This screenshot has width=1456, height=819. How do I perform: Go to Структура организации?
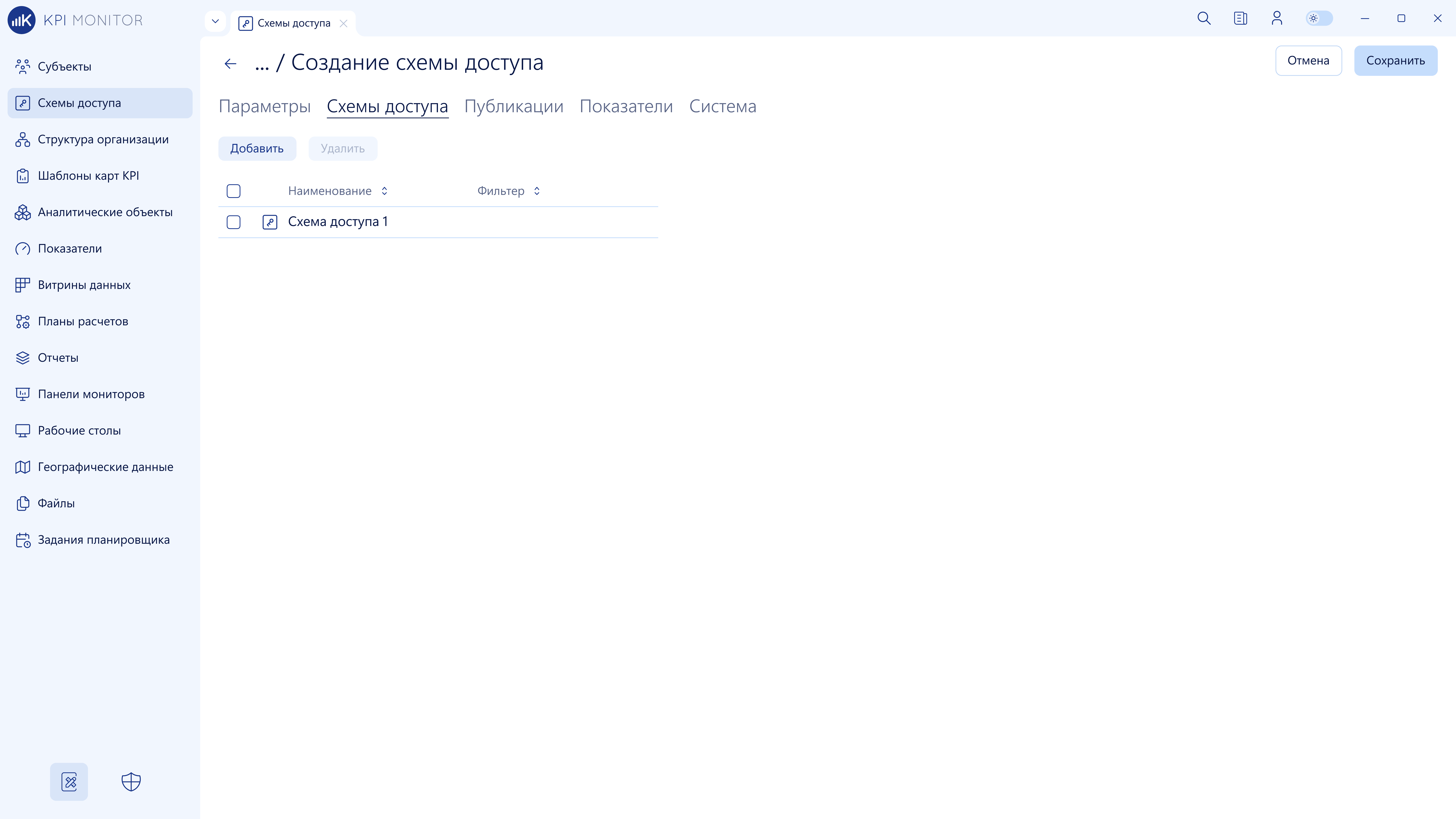tap(100, 140)
